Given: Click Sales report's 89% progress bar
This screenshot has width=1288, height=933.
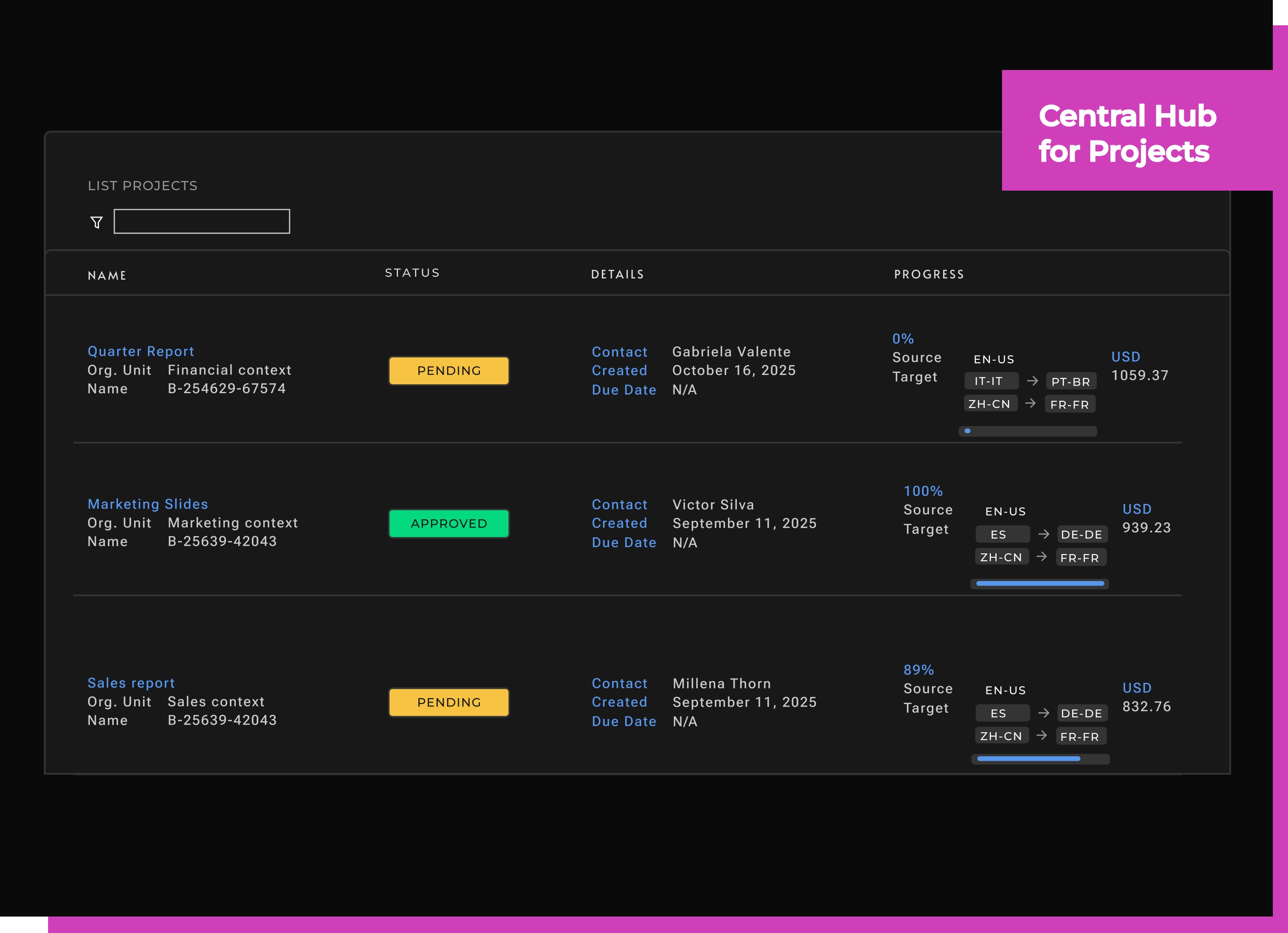Looking at the screenshot, I should click(1040, 759).
